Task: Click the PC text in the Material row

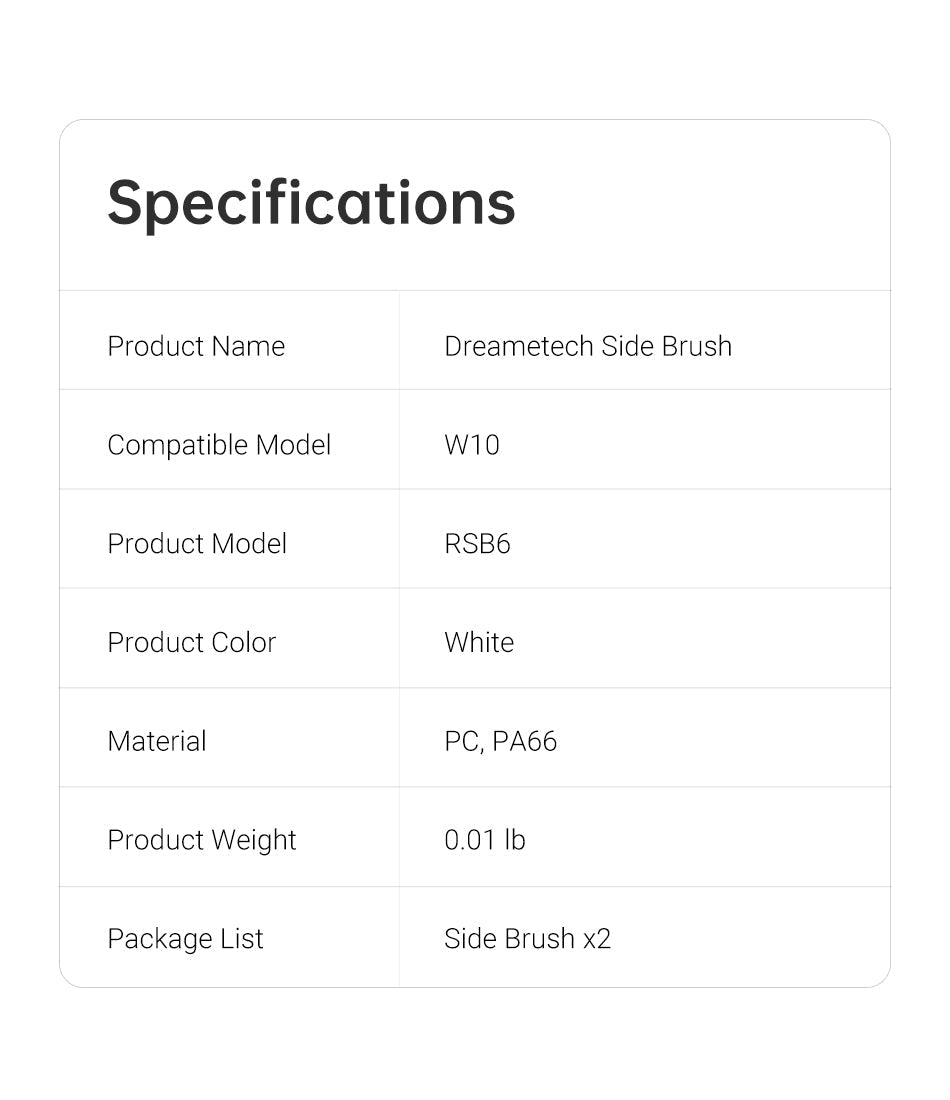Action: tap(461, 742)
